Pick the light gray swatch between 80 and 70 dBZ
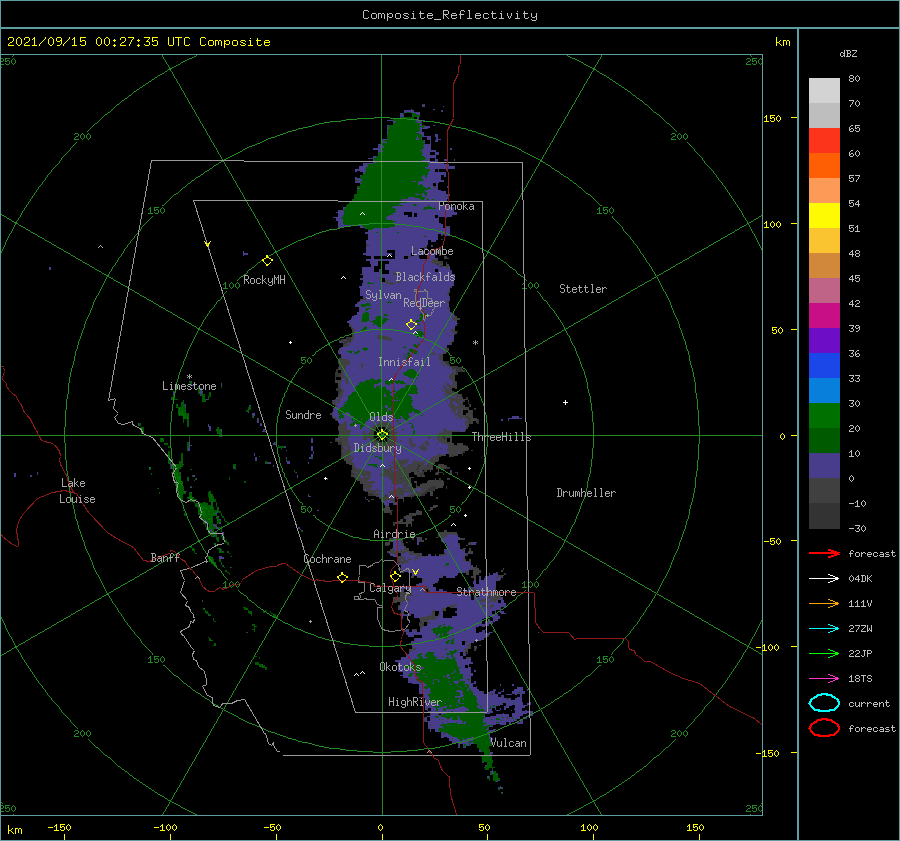Viewport: 900px width, 841px height. point(824,90)
